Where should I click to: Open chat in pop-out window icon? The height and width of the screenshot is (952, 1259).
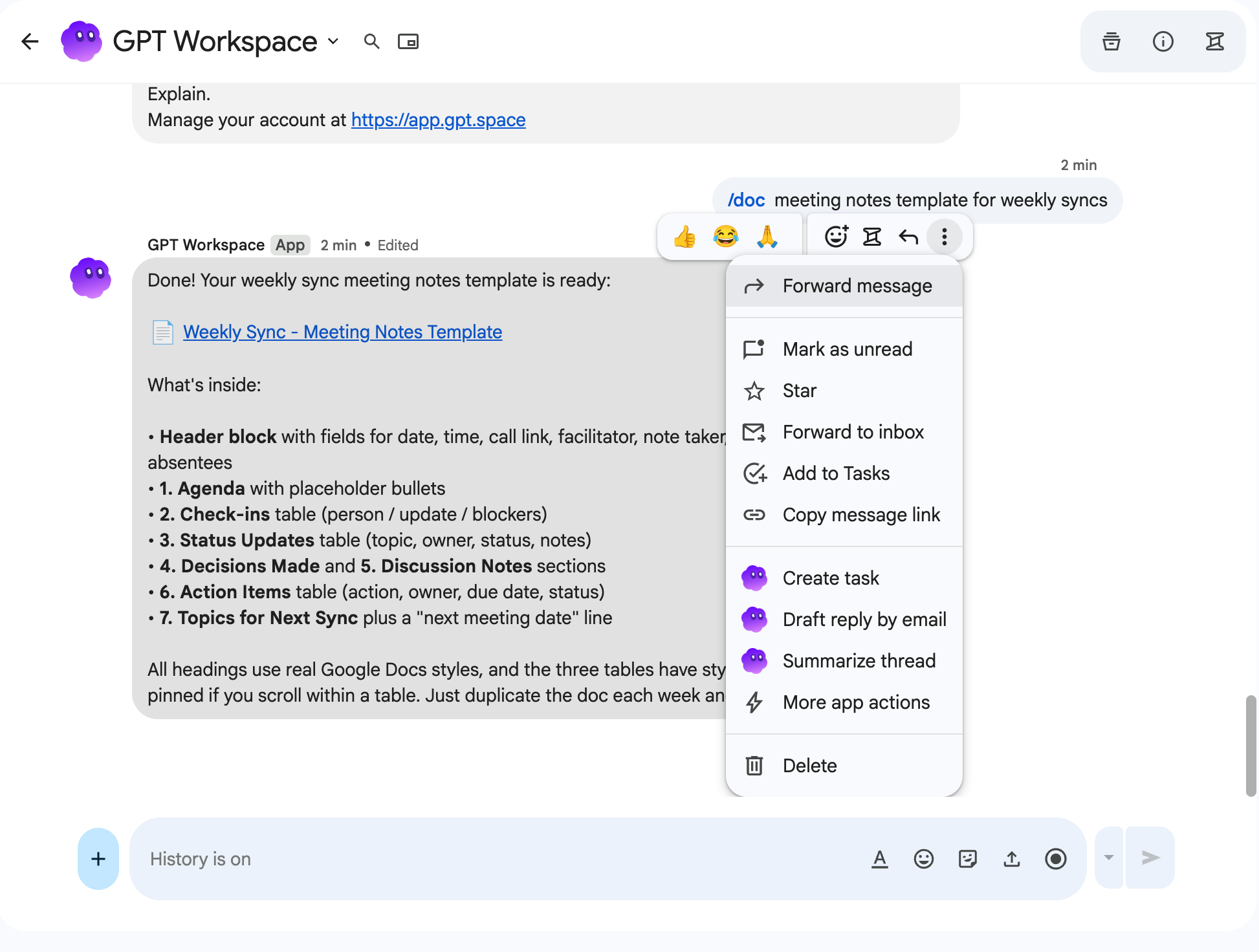tap(408, 41)
